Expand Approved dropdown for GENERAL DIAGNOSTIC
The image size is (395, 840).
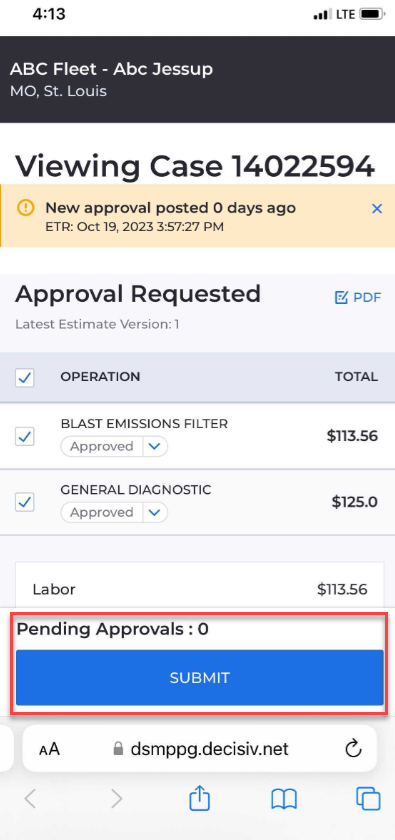coord(155,513)
